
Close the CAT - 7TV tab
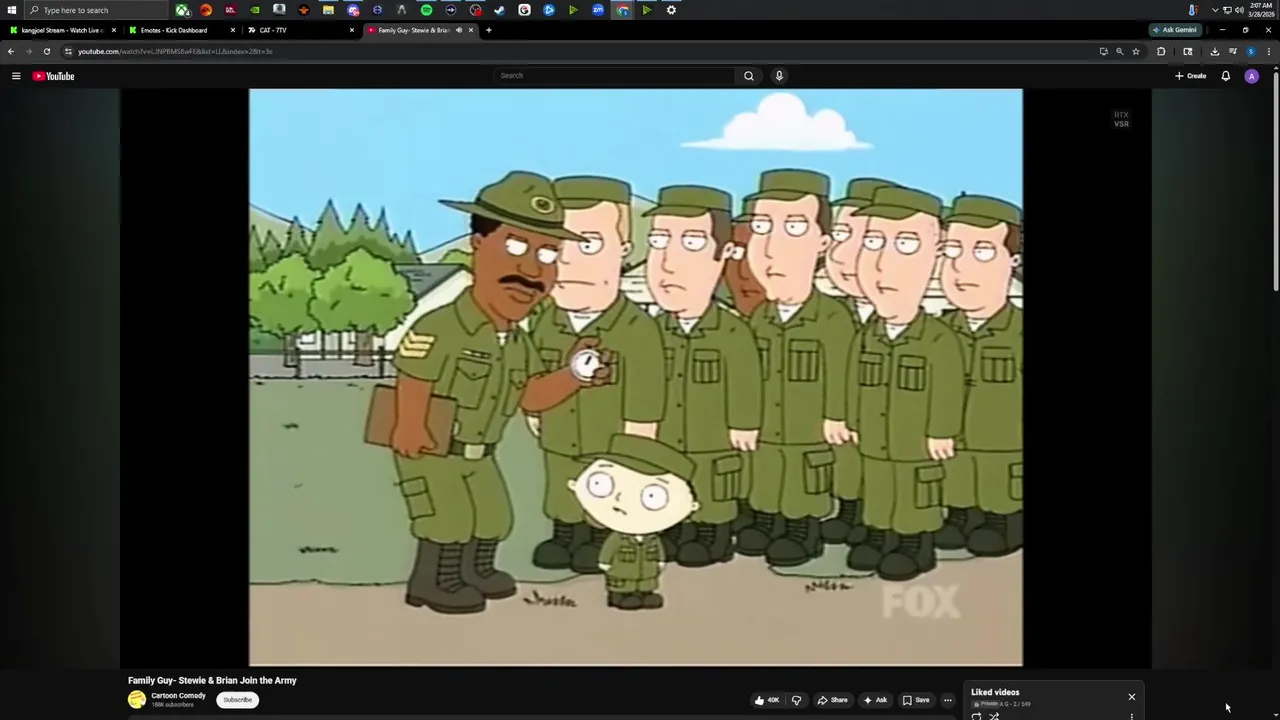click(351, 30)
